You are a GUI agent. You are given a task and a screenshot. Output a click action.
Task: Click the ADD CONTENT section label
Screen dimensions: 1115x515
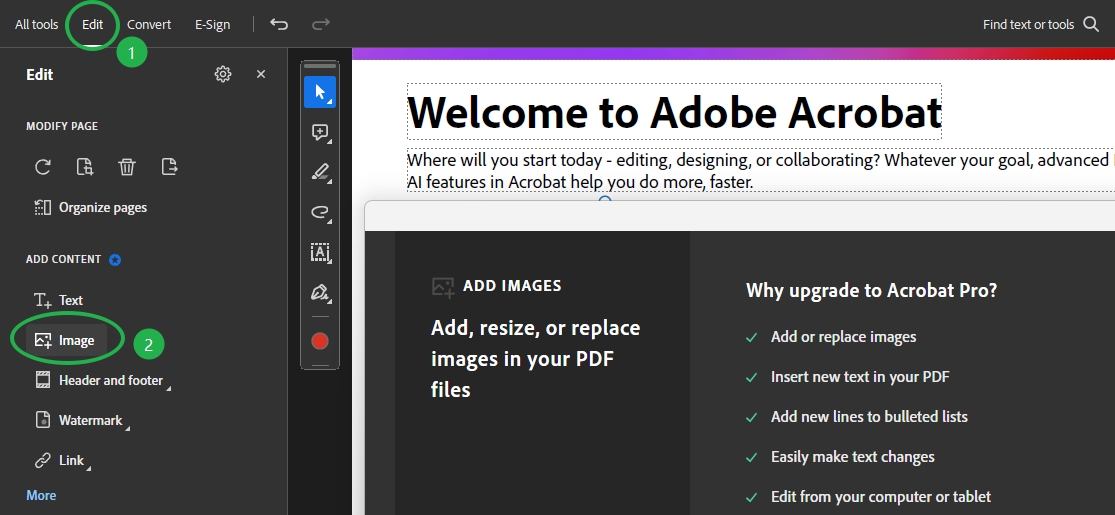click(x=63, y=260)
